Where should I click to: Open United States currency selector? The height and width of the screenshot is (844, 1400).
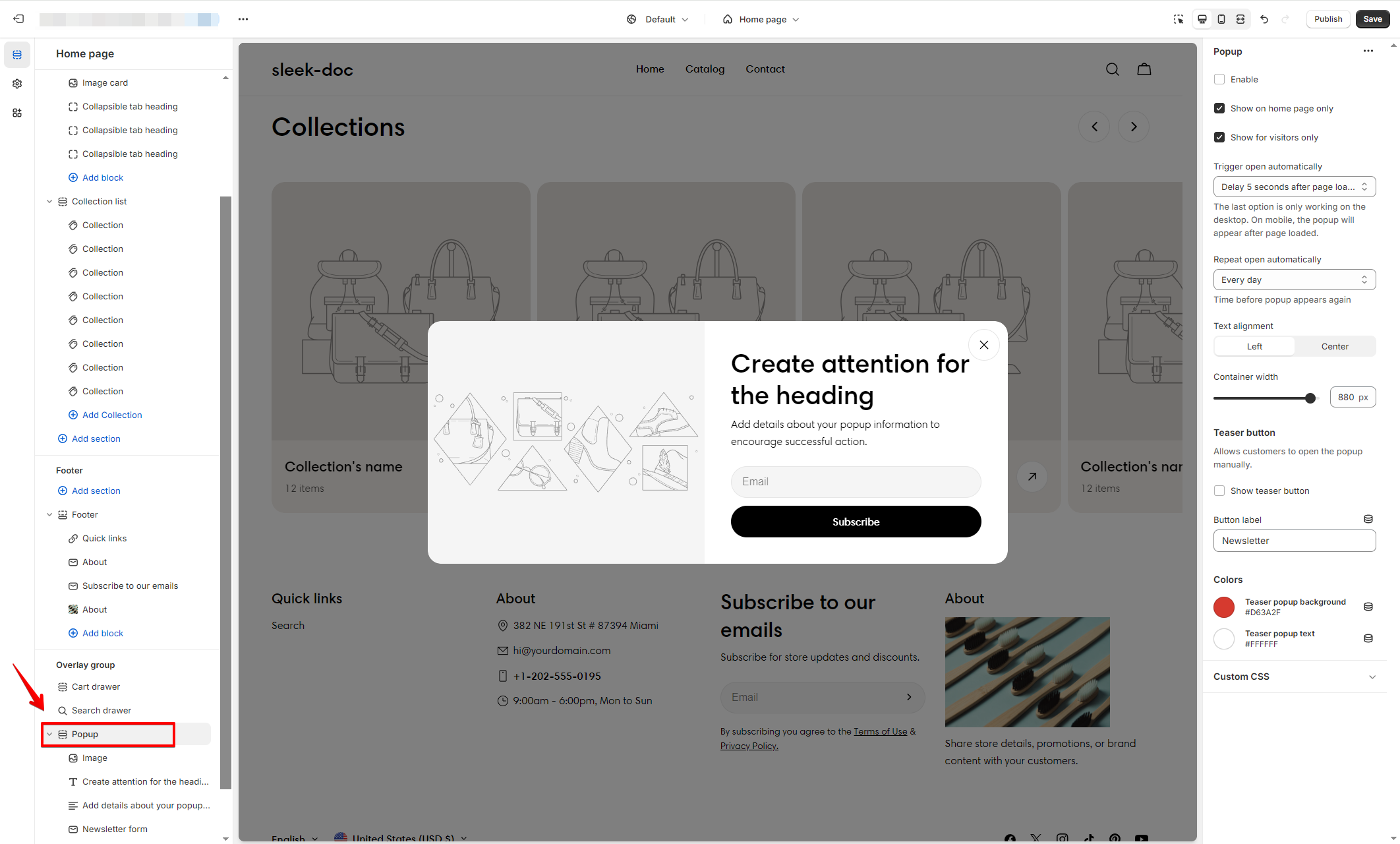(x=400, y=838)
